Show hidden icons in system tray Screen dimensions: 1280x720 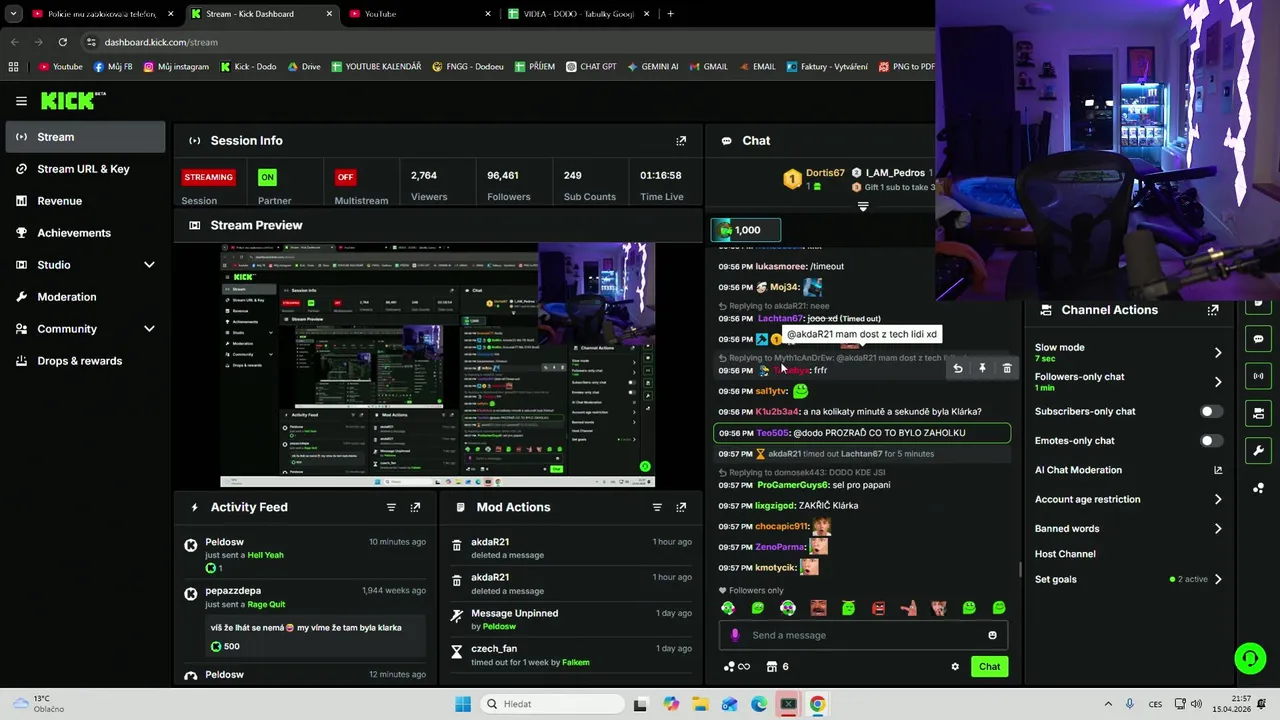click(x=1108, y=704)
